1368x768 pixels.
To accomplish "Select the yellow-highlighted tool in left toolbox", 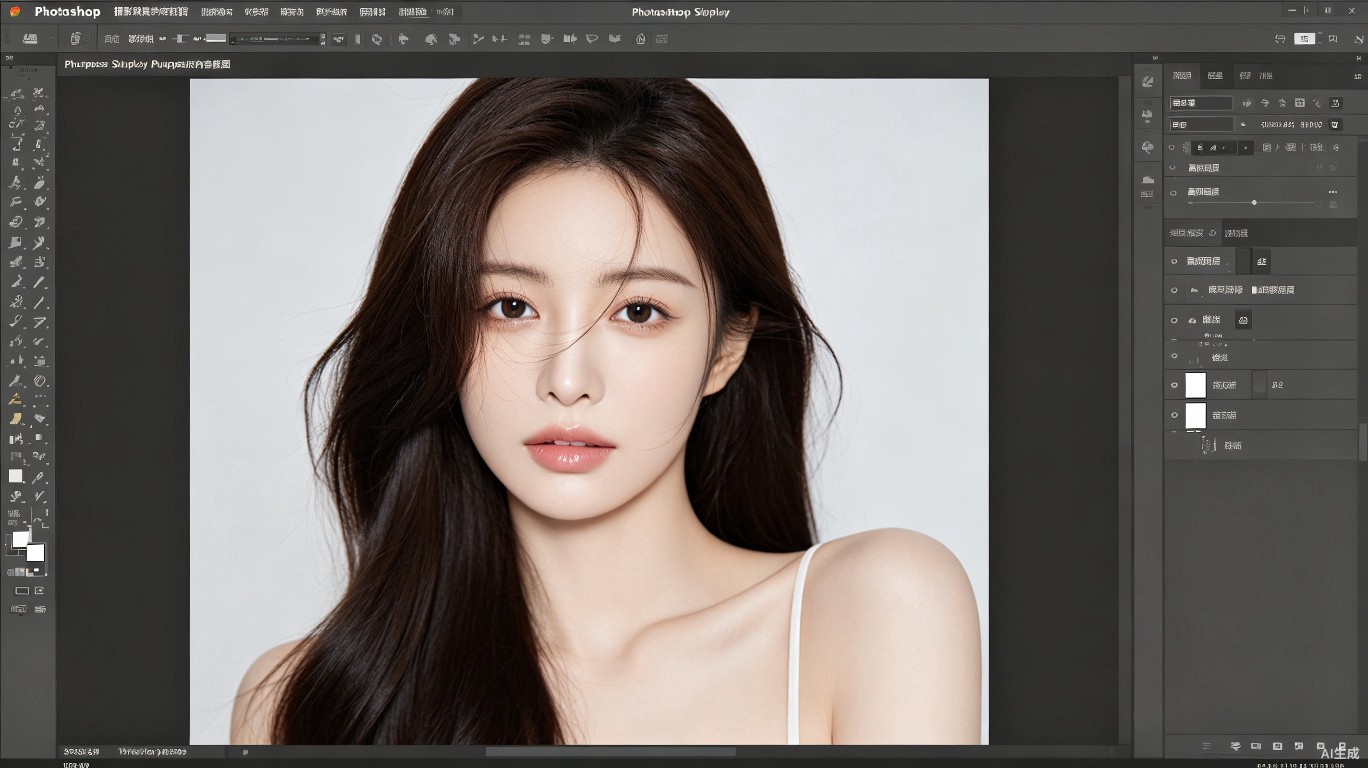I will [16, 418].
